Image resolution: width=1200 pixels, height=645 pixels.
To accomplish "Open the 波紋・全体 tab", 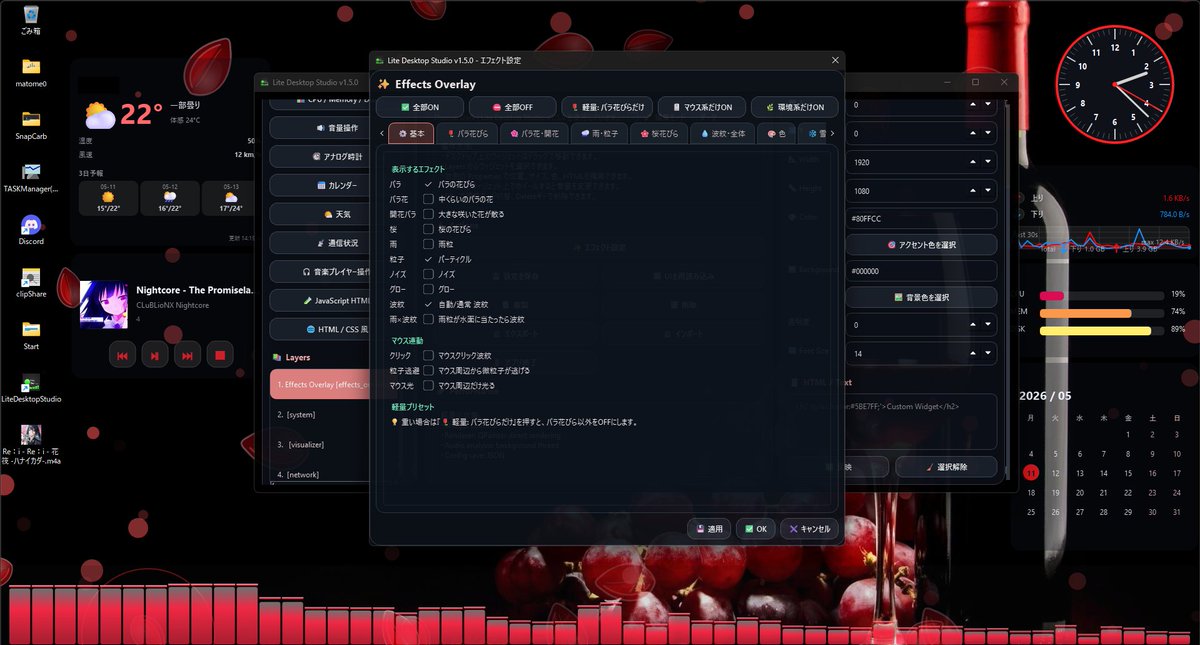I will (723, 133).
